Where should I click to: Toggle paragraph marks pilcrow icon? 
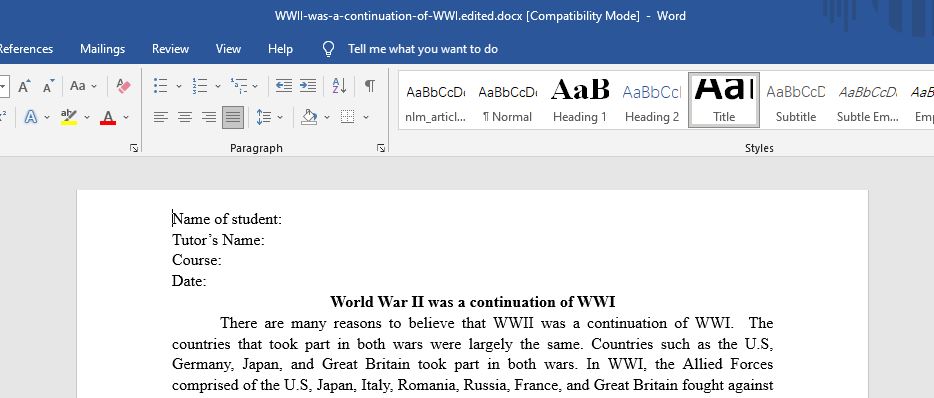[x=370, y=86]
